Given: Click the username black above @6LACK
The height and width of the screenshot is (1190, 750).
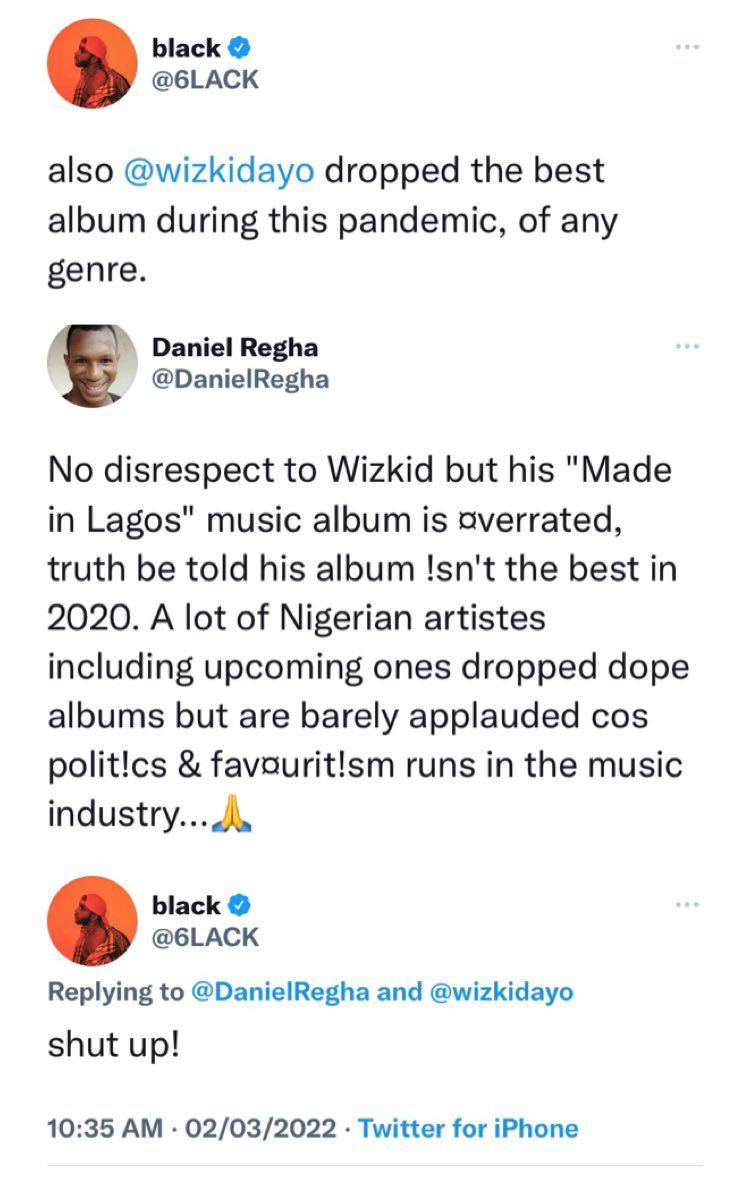Looking at the screenshot, I should tap(186, 47).
